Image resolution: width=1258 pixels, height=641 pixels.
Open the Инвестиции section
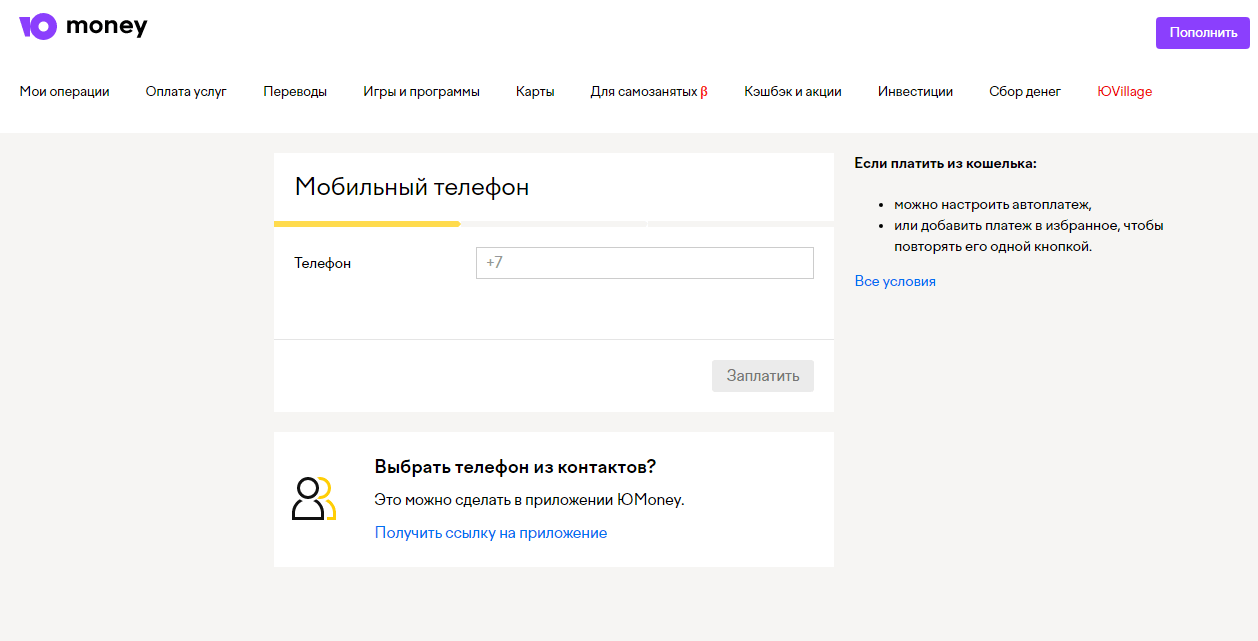click(915, 91)
